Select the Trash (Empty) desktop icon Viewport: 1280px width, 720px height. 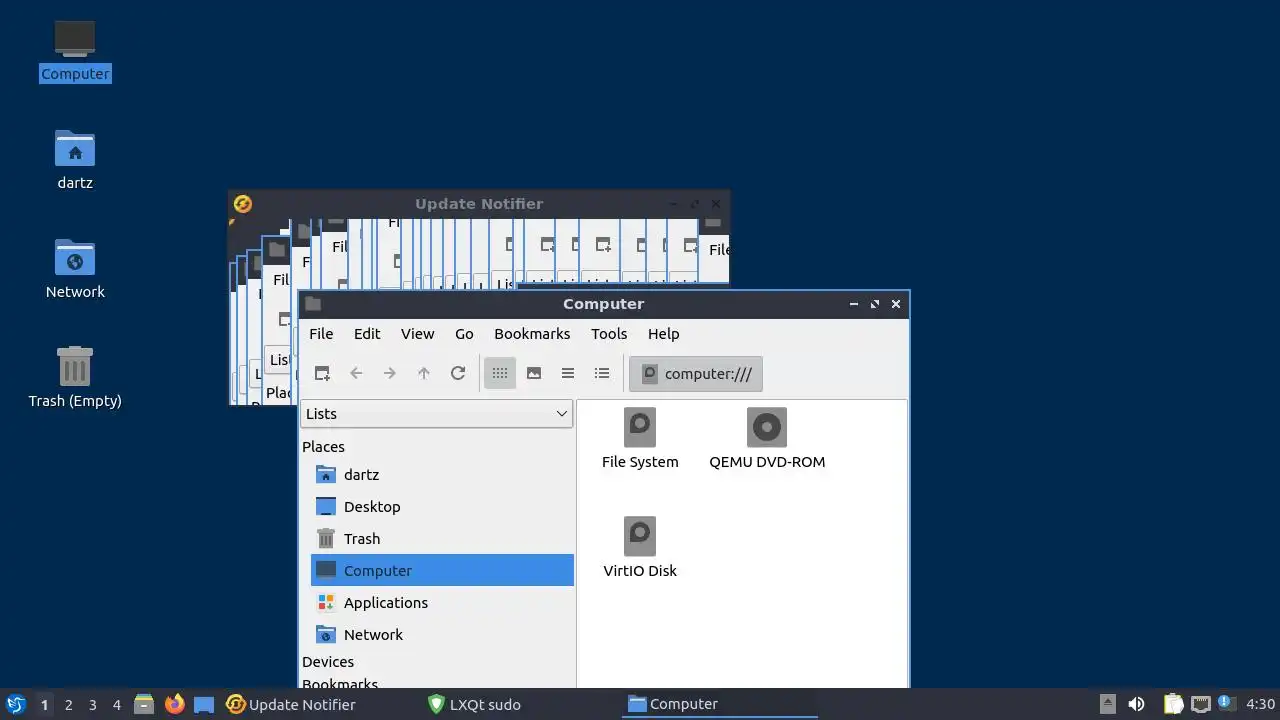point(75,378)
